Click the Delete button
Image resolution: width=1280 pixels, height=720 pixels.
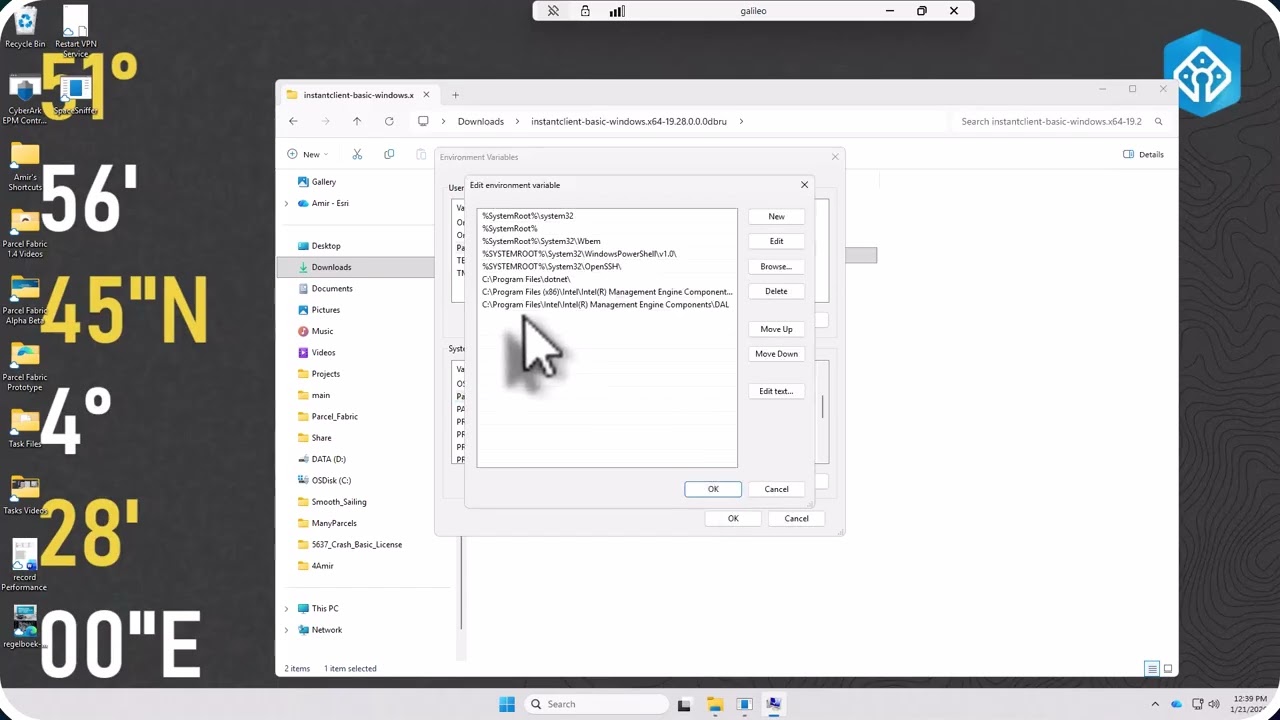coord(776,291)
